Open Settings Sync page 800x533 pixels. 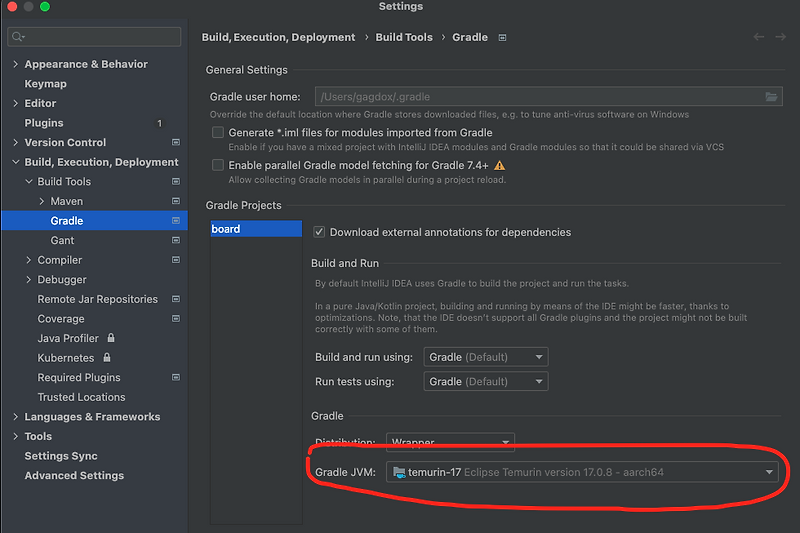(x=61, y=456)
